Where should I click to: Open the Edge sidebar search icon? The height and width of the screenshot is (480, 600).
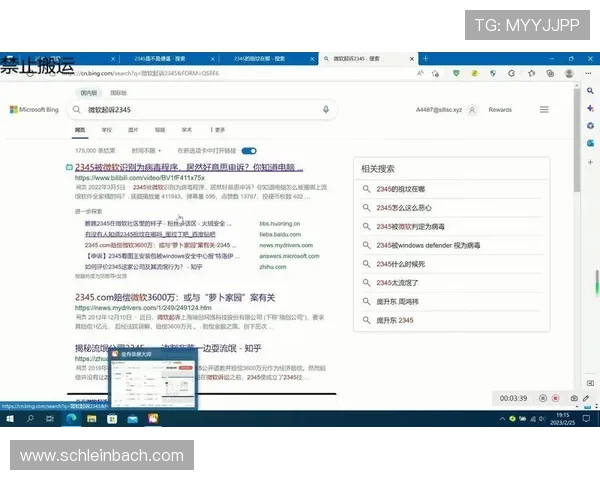coord(590,91)
